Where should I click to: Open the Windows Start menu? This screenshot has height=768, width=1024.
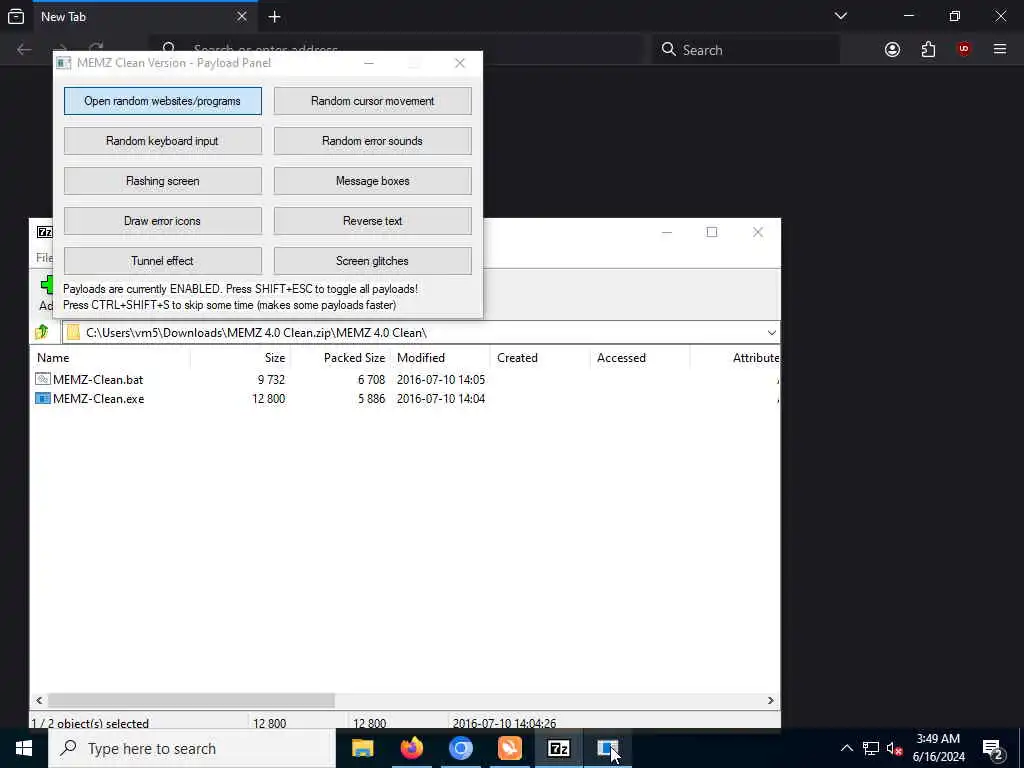24,748
